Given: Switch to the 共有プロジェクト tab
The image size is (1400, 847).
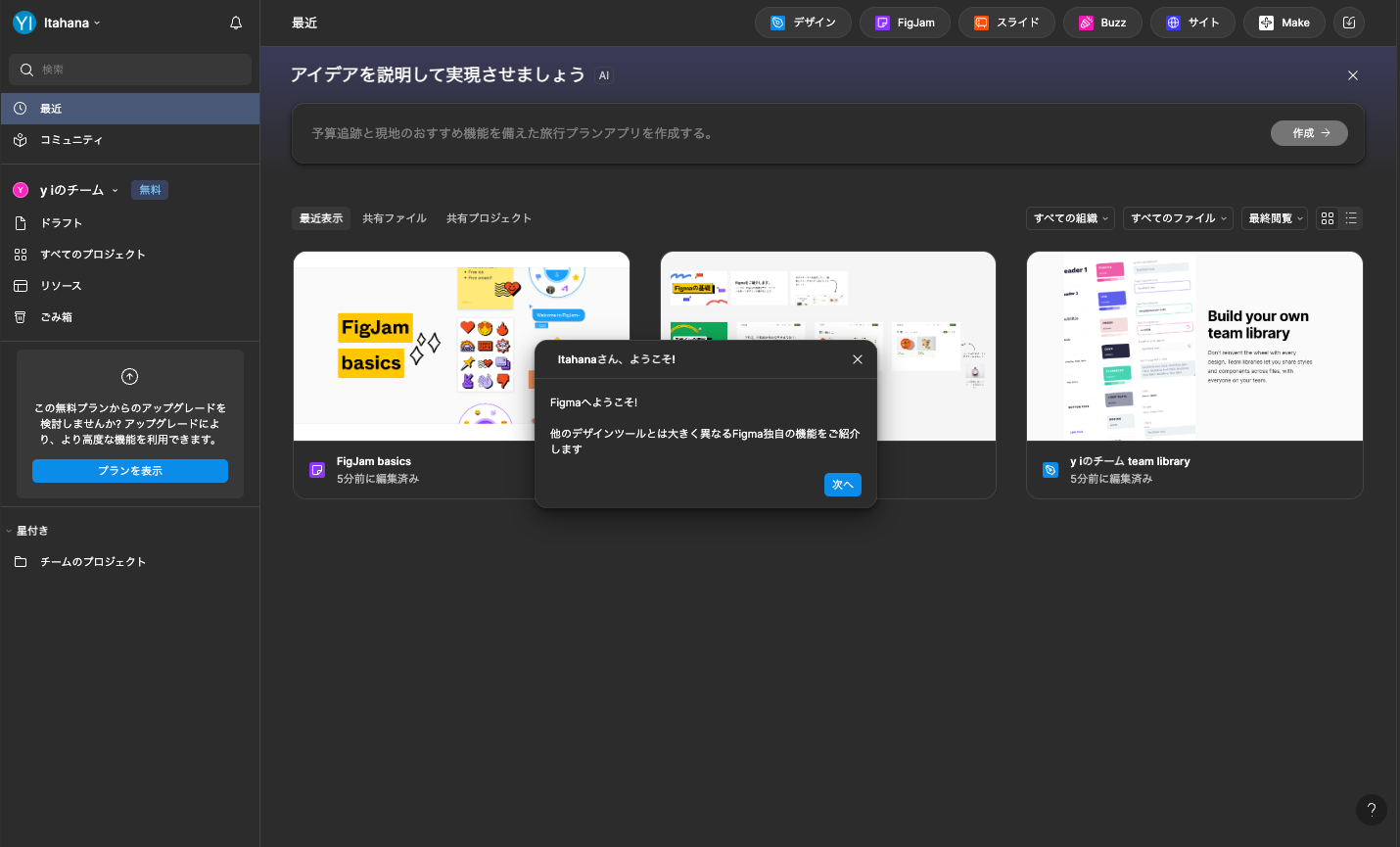Looking at the screenshot, I should (x=489, y=218).
